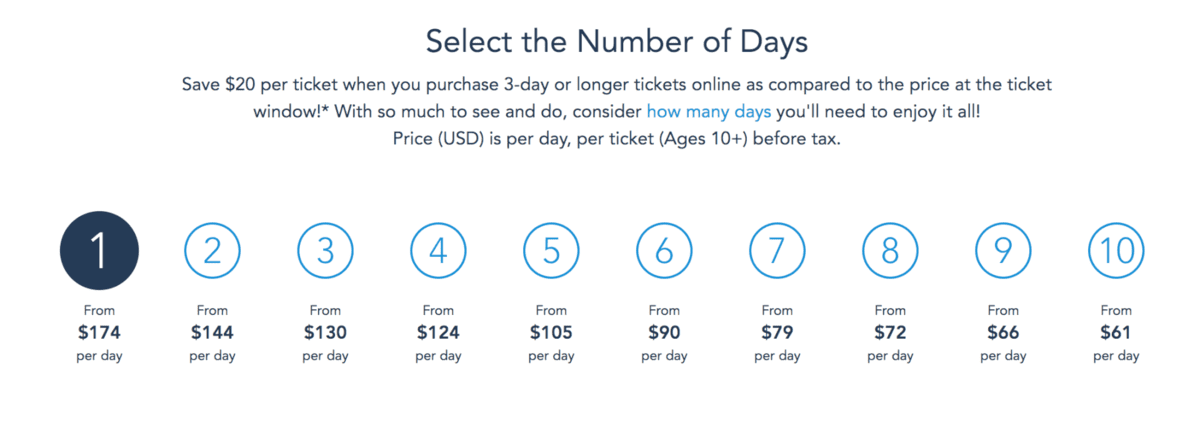This screenshot has width=1200, height=438.
Task: Click the $144 per day price
Action: point(212,332)
